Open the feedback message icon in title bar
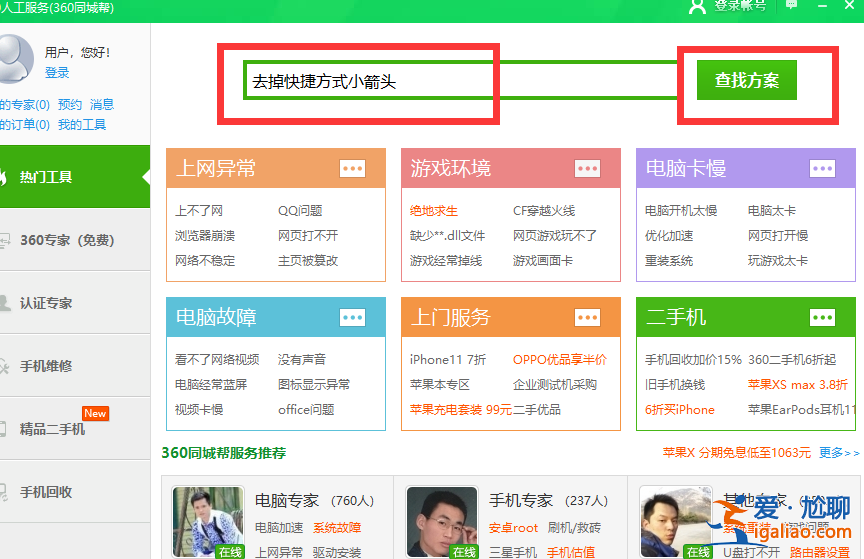The image size is (864, 559). (792, 5)
